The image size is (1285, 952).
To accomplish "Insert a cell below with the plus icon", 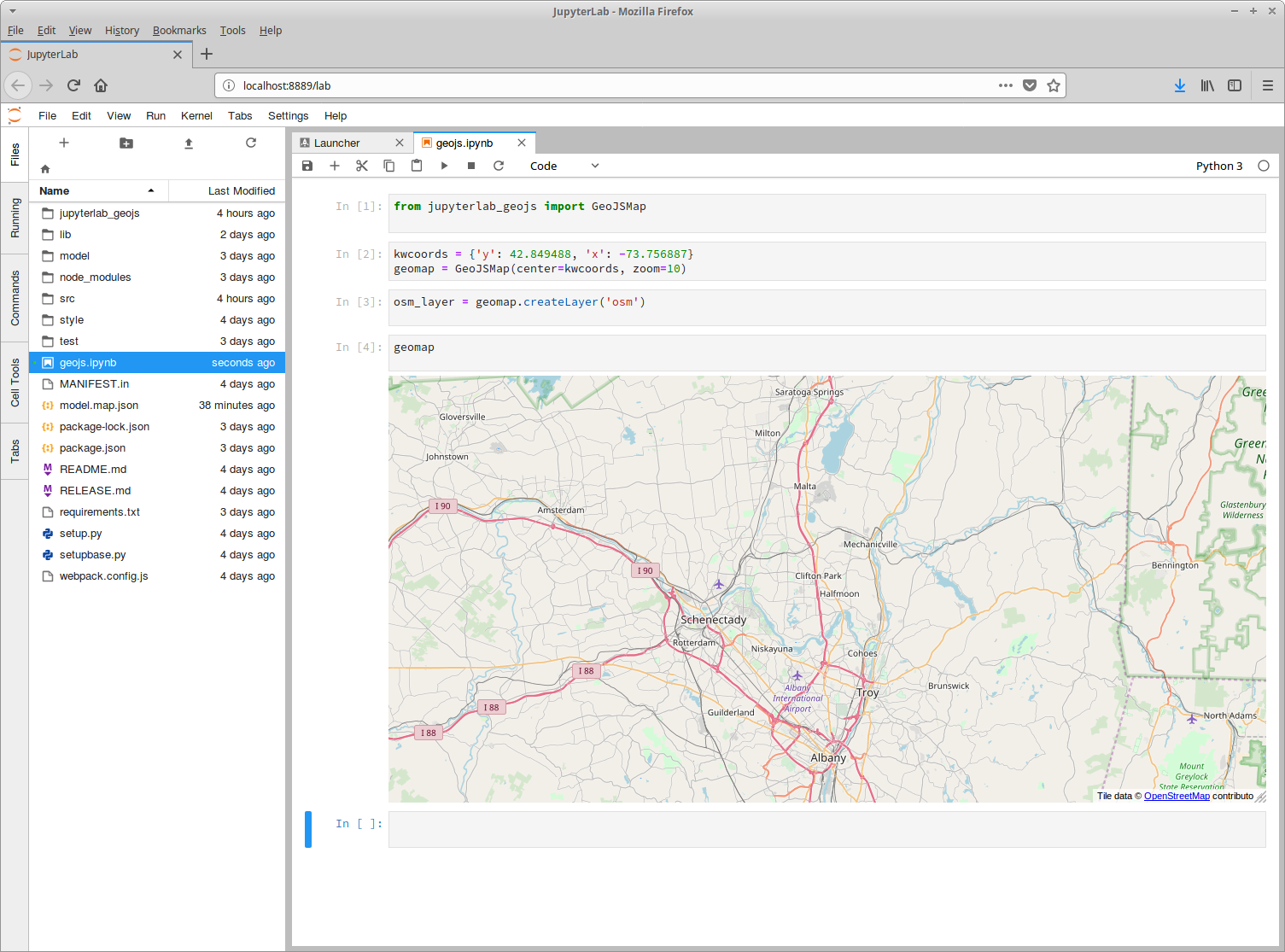I will pos(335,166).
